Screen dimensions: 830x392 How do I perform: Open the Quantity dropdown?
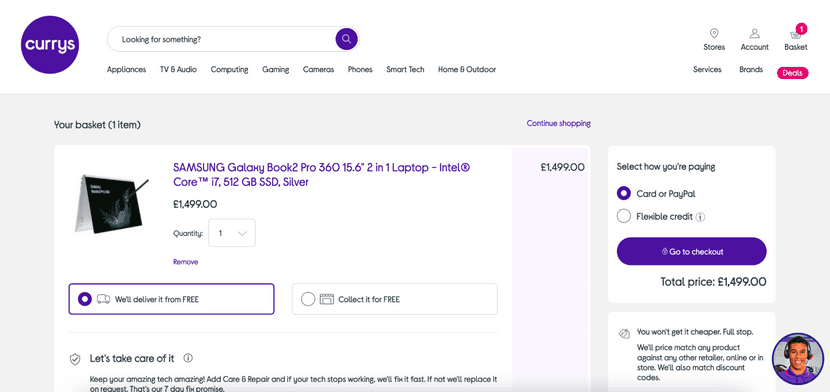tap(232, 233)
